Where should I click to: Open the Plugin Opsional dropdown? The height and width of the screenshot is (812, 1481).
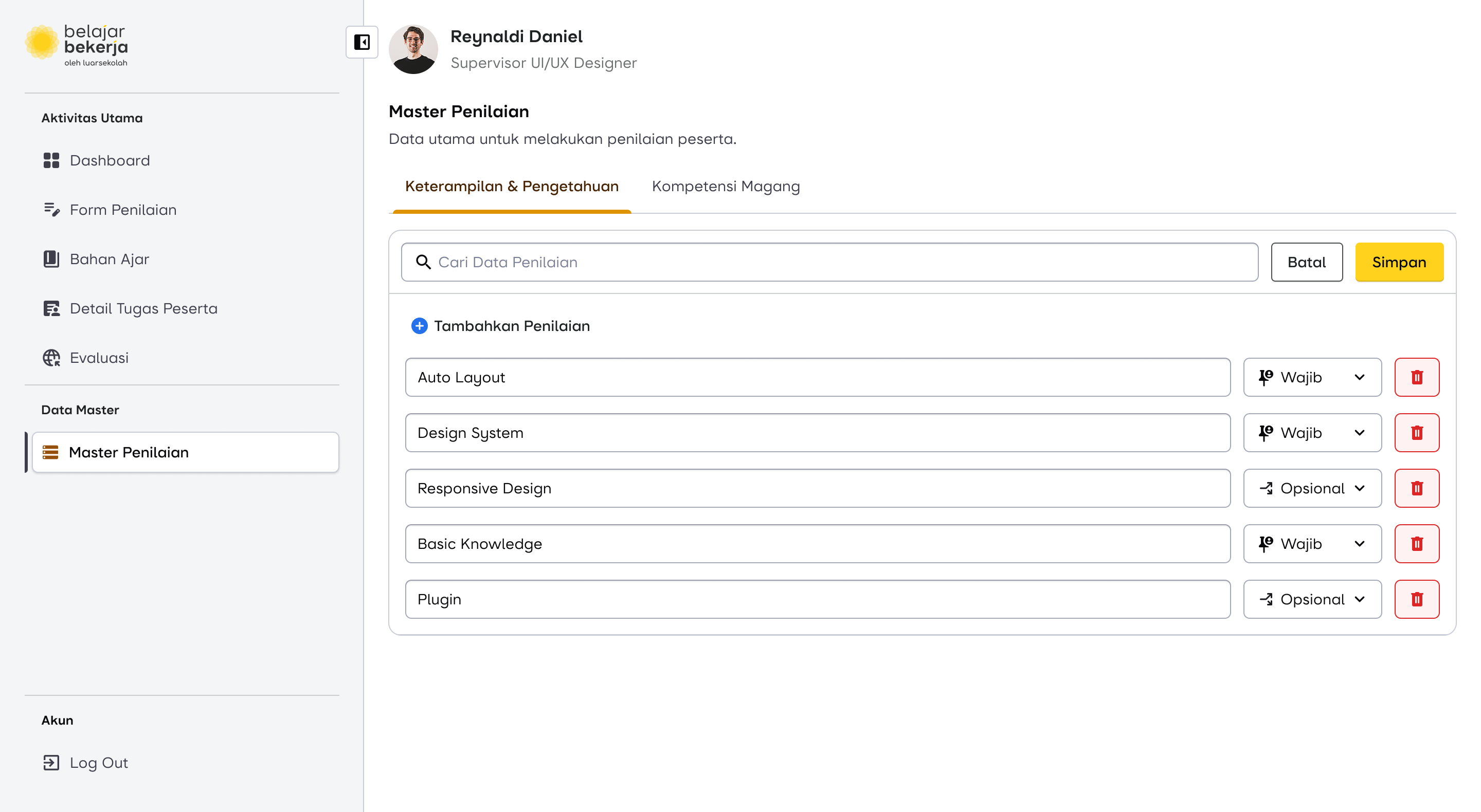pyautogui.click(x=1311, y=599)
